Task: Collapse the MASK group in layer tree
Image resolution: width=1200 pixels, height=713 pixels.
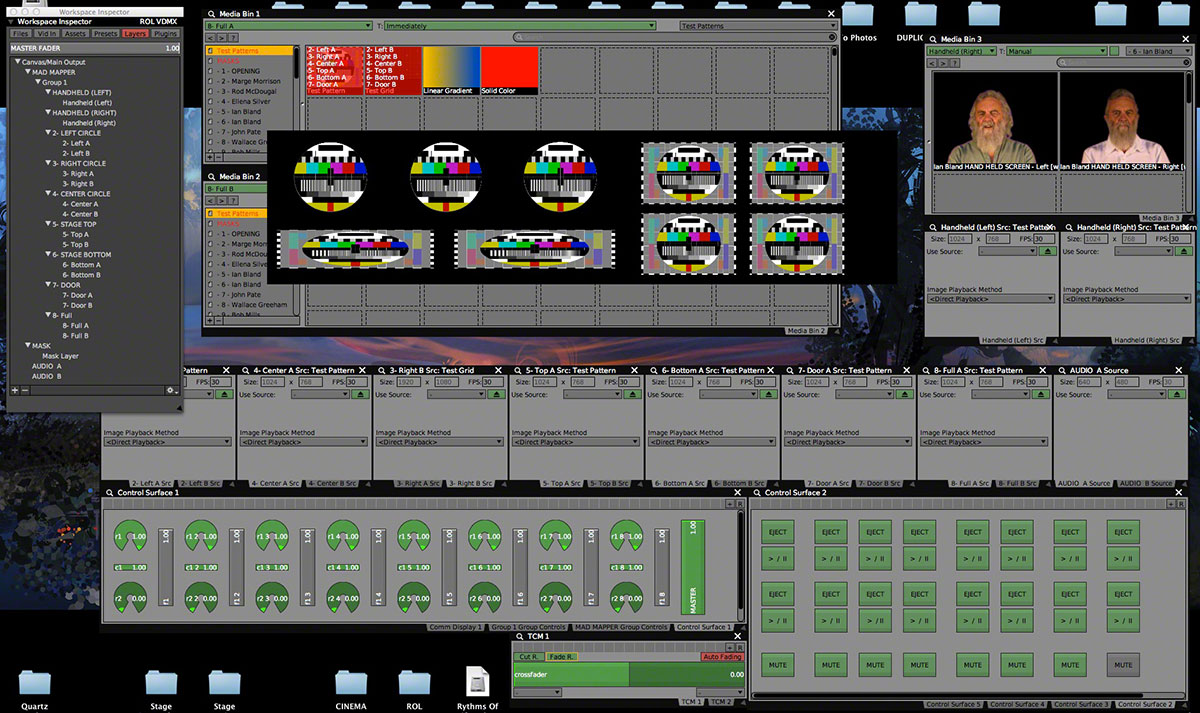Action: (x=28, y=346)
